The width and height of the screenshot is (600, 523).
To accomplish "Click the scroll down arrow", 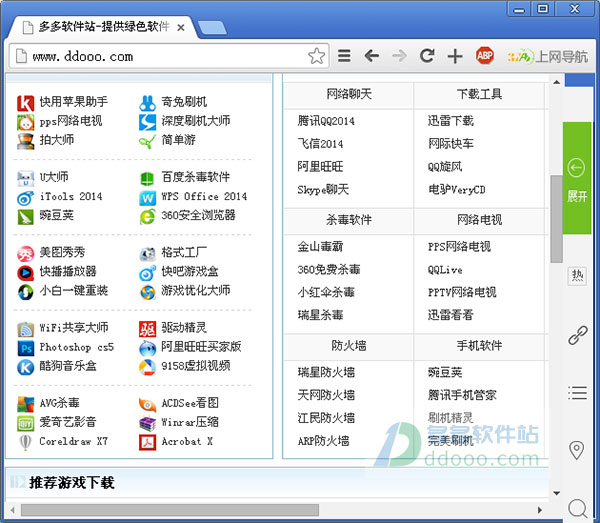I will (556, 493).
